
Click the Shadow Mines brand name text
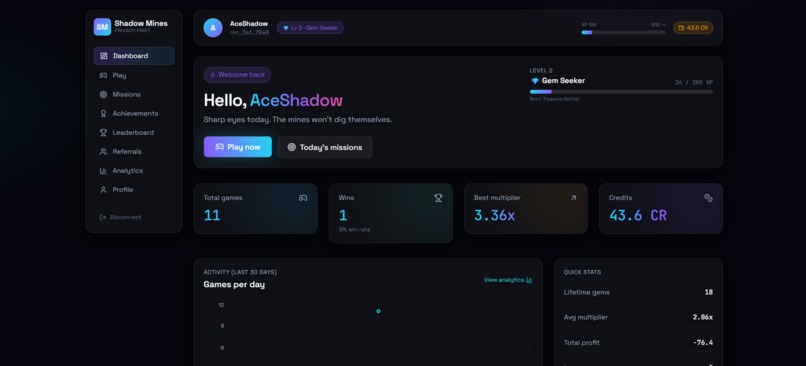click(141, 24)
